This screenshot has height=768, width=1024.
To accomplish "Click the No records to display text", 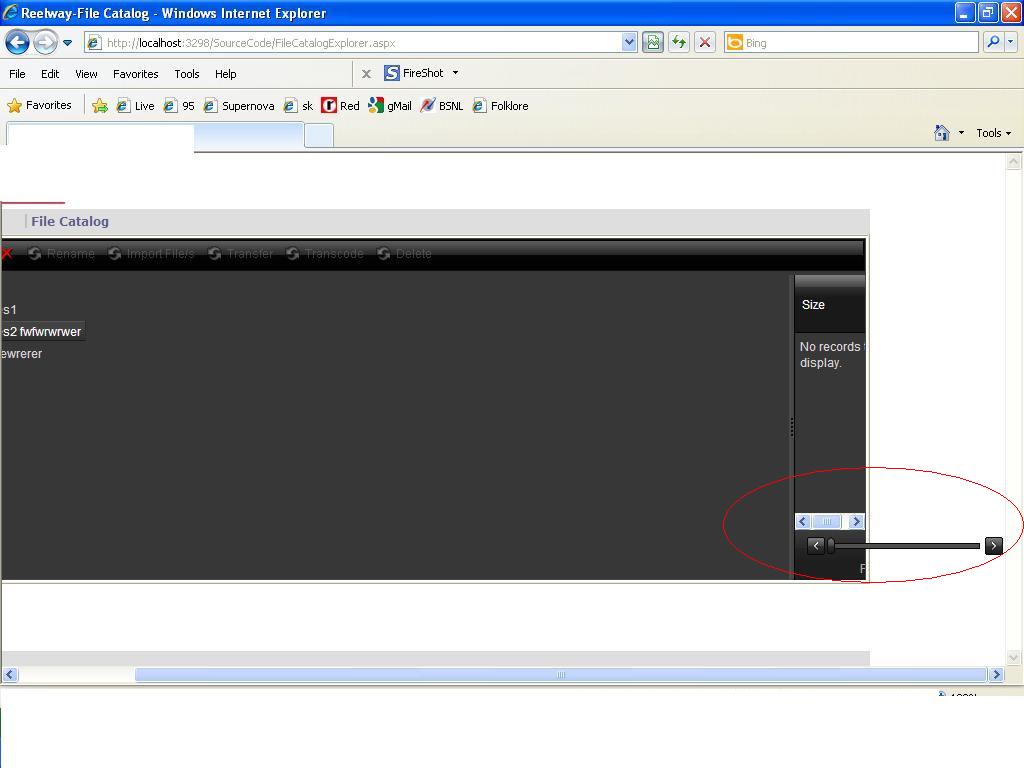I will pyautogui.click(x=832, y=355).
